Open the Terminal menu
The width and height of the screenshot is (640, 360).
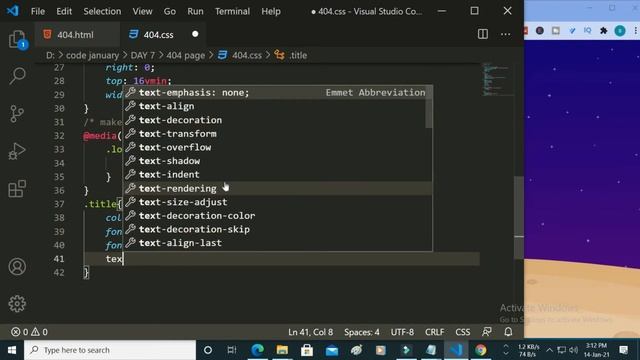click(x=232, y=11)
